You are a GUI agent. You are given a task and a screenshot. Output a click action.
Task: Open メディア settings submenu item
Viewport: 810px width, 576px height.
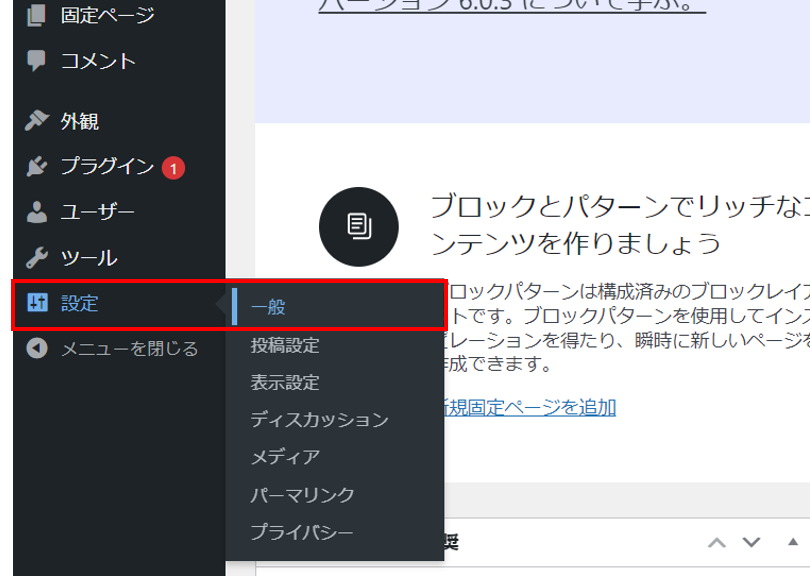coord(285,457)
